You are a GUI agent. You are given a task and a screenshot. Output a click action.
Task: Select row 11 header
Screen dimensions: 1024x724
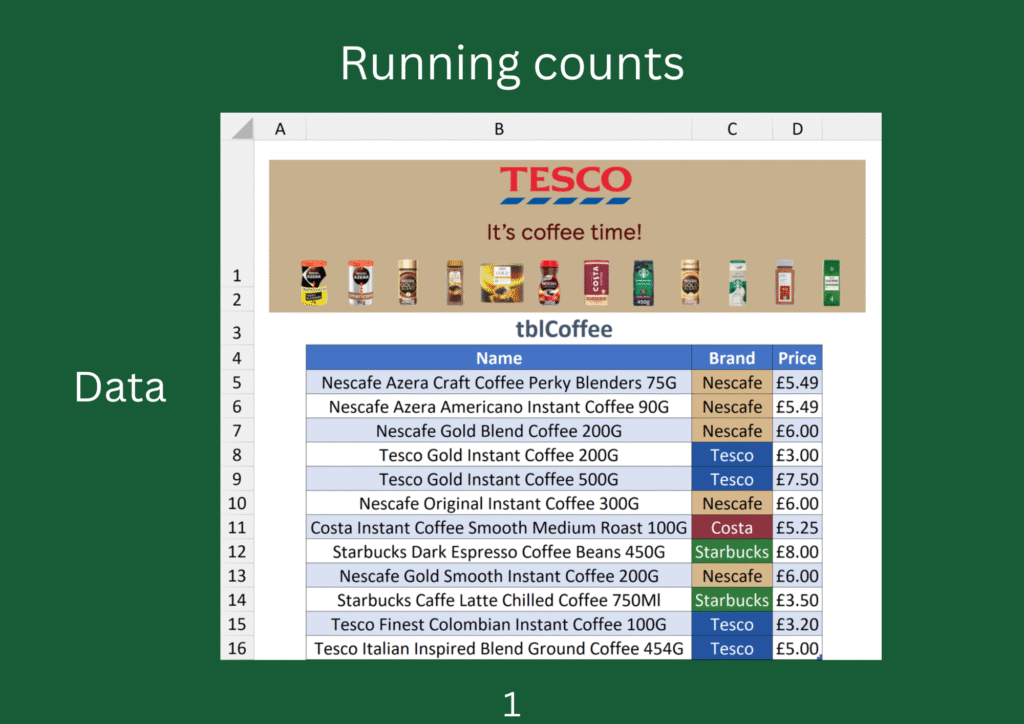tap(237, 528)
